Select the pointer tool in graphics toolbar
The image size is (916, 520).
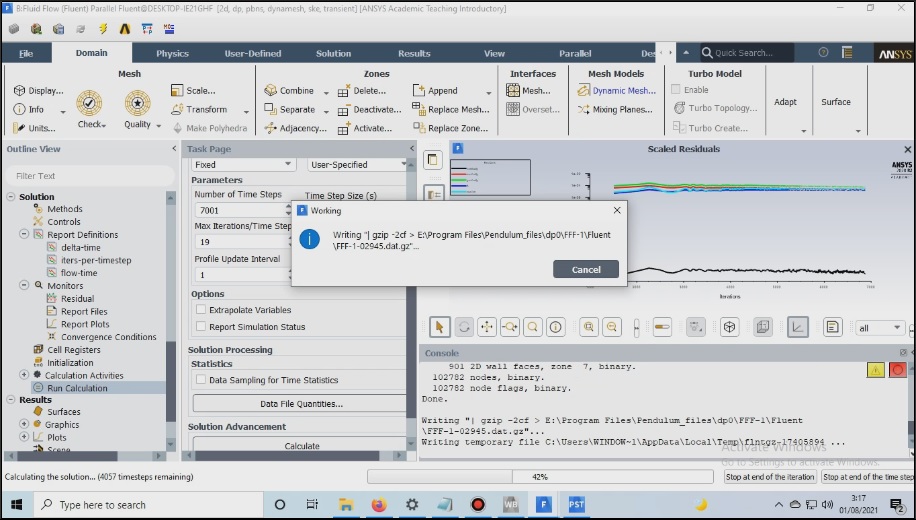coord(440,327)
